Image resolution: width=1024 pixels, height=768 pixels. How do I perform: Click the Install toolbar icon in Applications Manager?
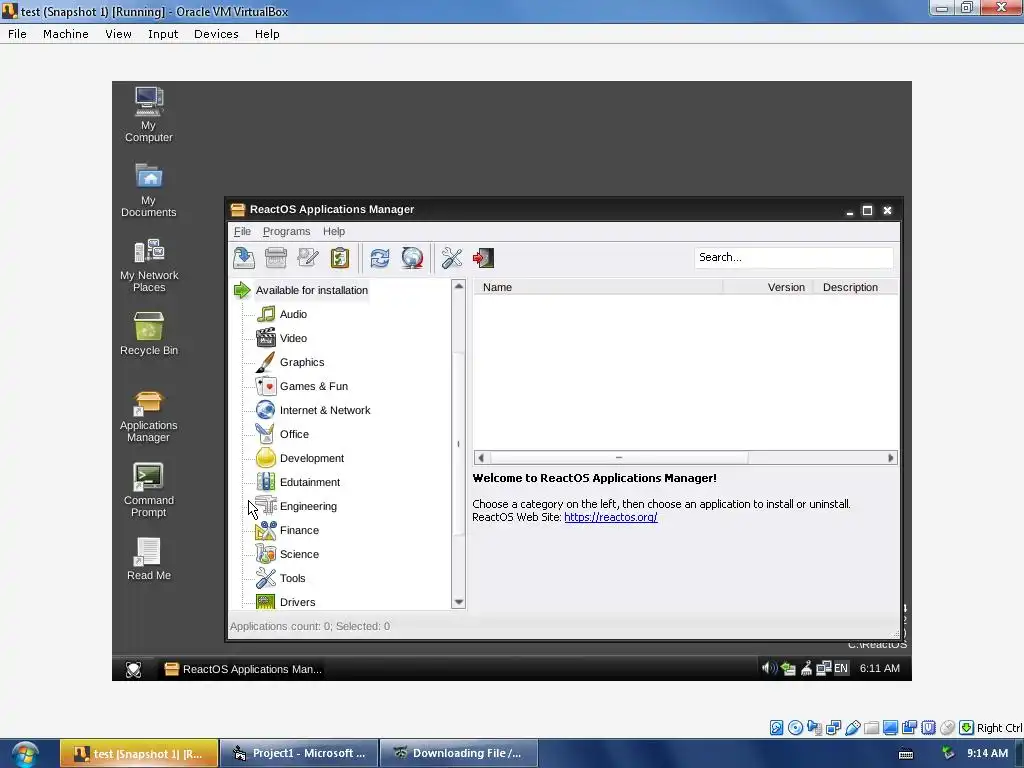pyautogui.click(x=244, y=258)
